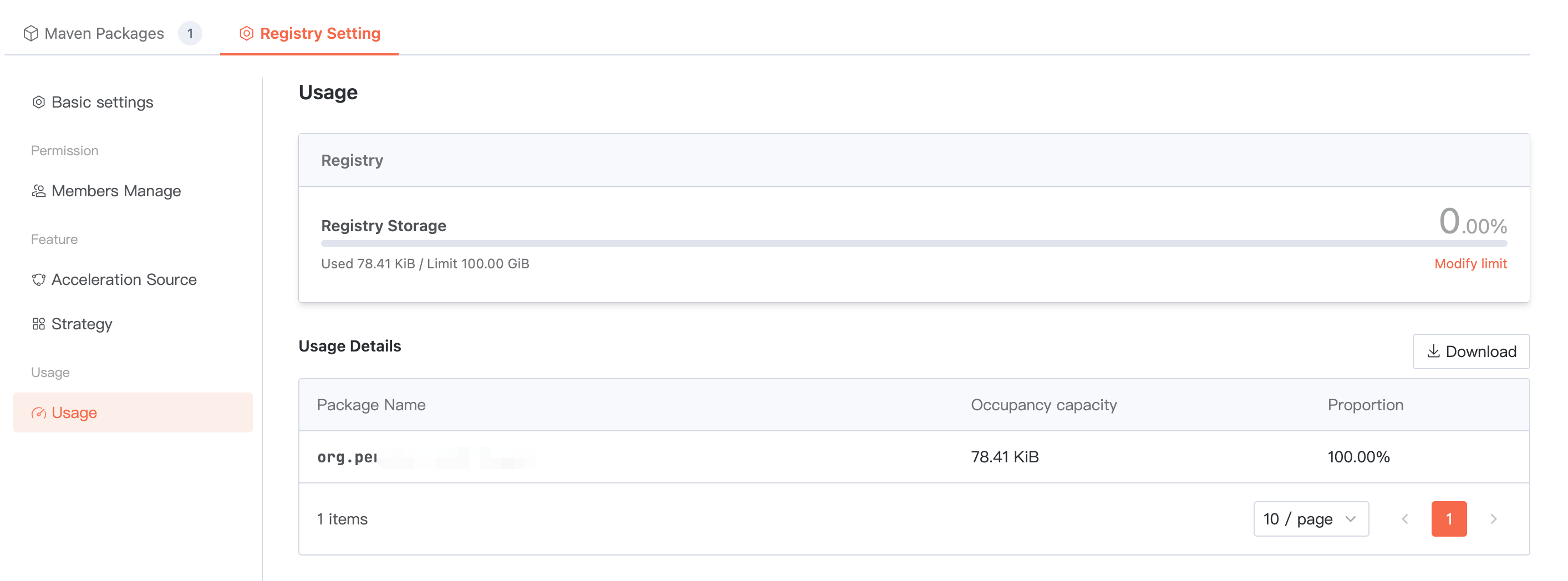Click the Maven Packages cube icon
The image size is (1568, 581).
[x=30, y=33]
